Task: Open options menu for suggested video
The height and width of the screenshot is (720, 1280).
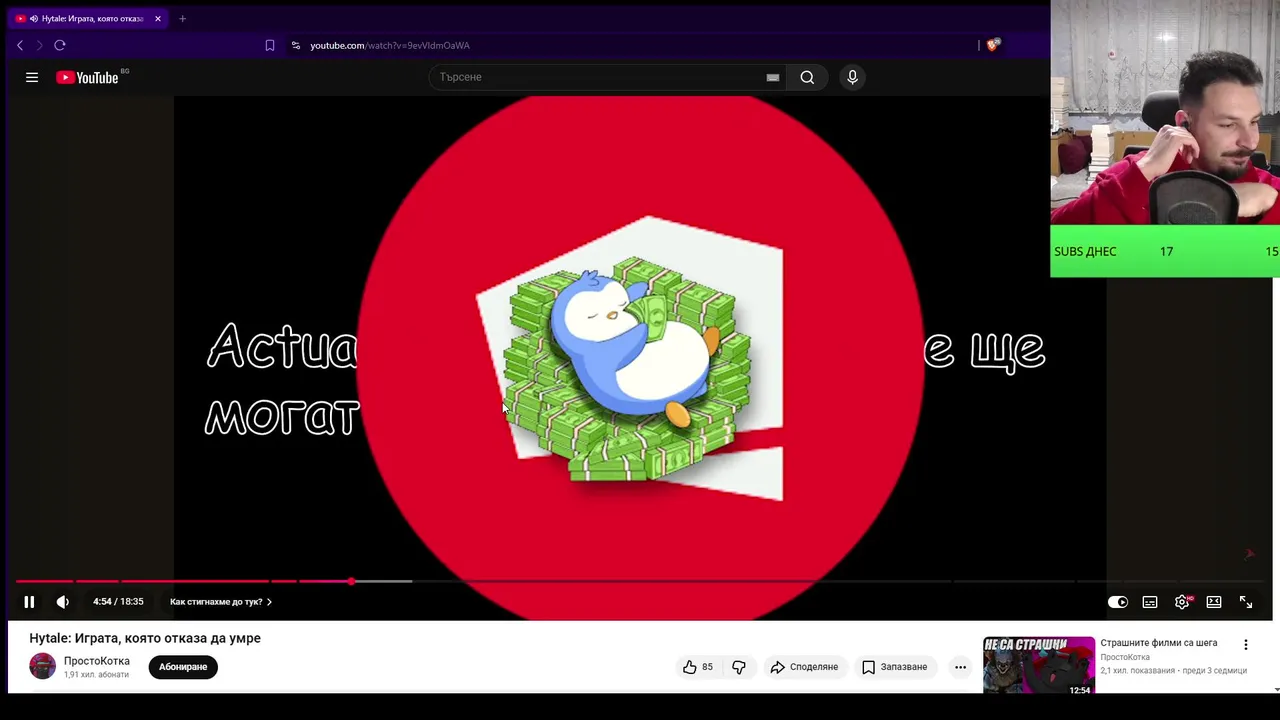Action: [1246, 645]
